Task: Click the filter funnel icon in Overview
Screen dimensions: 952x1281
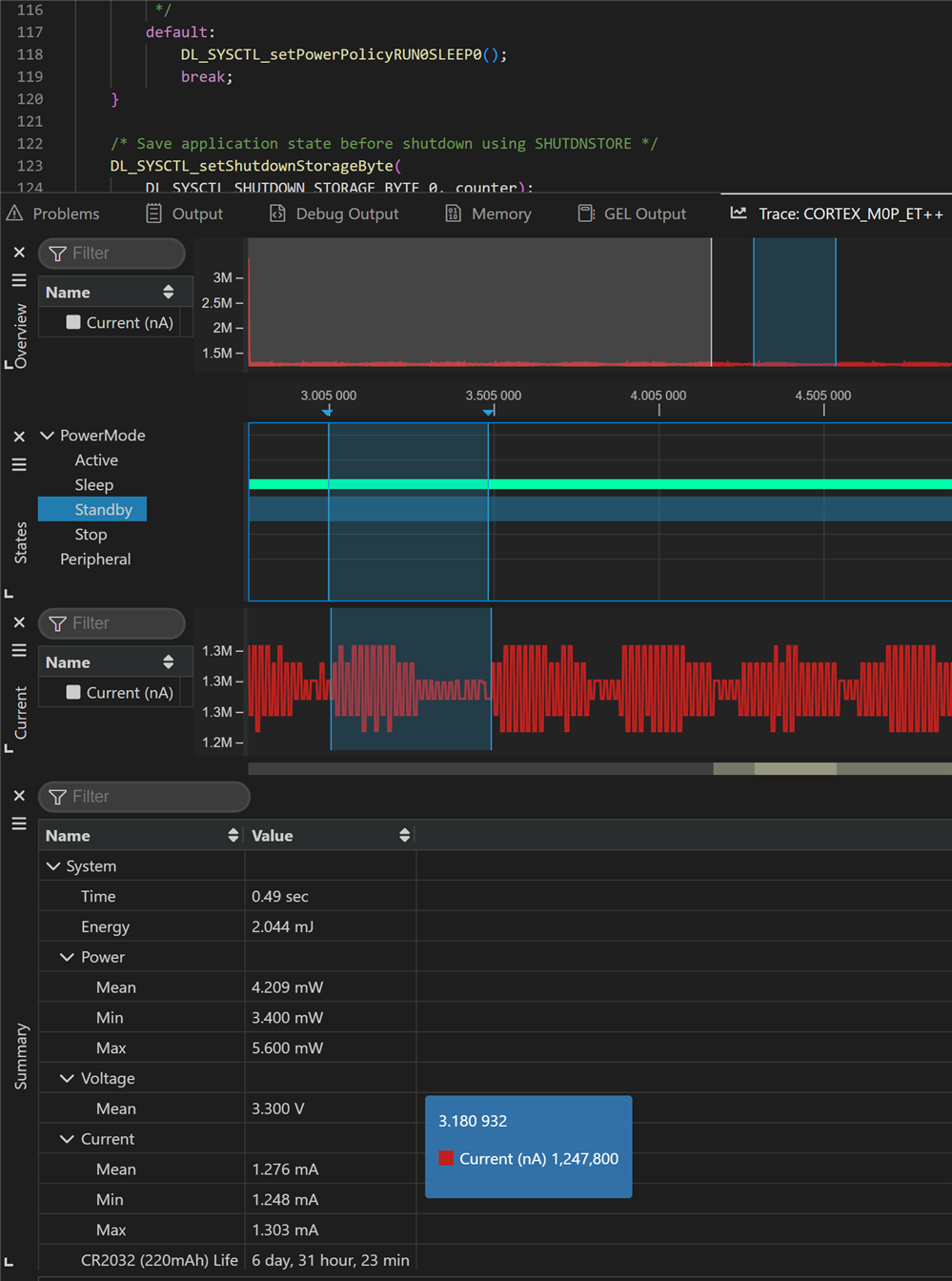Action: pos(58,254)
